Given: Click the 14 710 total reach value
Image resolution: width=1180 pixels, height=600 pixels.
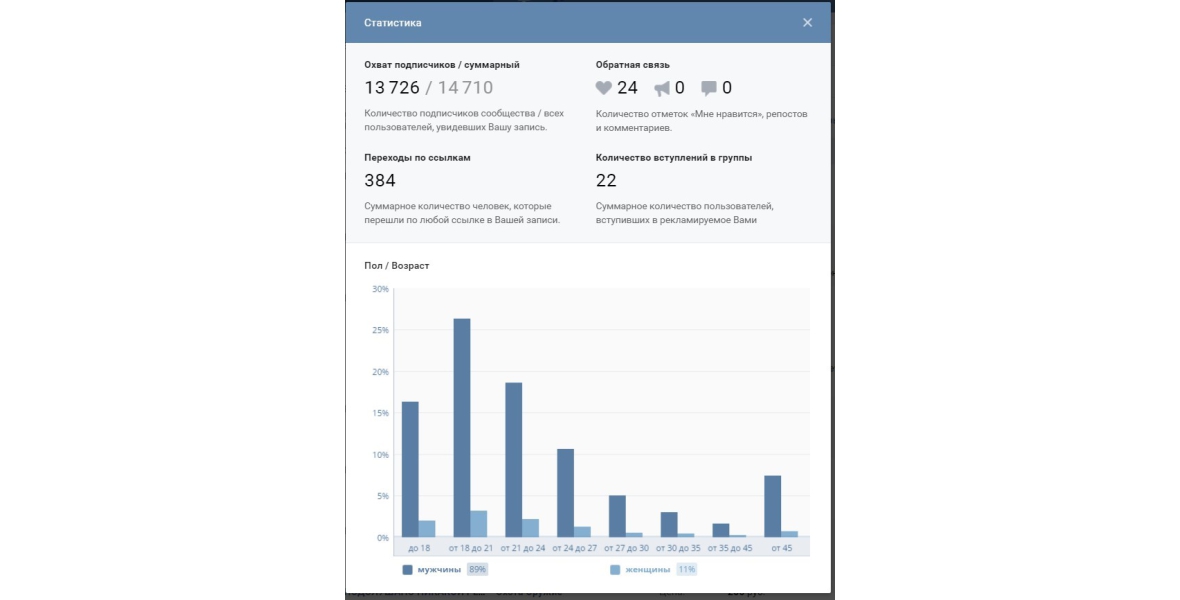Looking at the screenshot, I should coord(465,88).
